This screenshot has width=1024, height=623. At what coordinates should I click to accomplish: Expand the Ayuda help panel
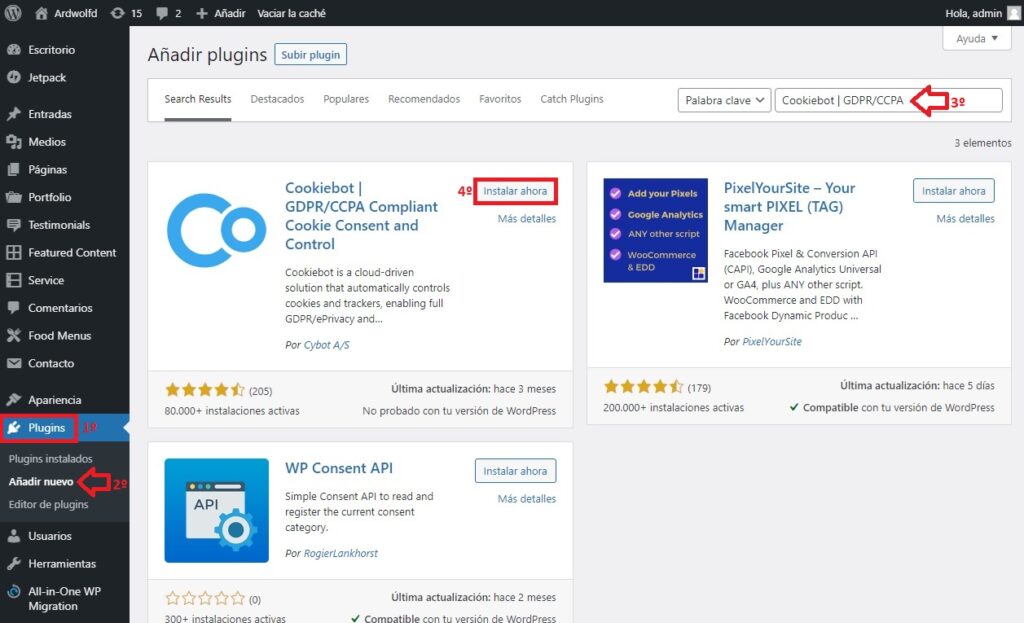click(977, 39)
